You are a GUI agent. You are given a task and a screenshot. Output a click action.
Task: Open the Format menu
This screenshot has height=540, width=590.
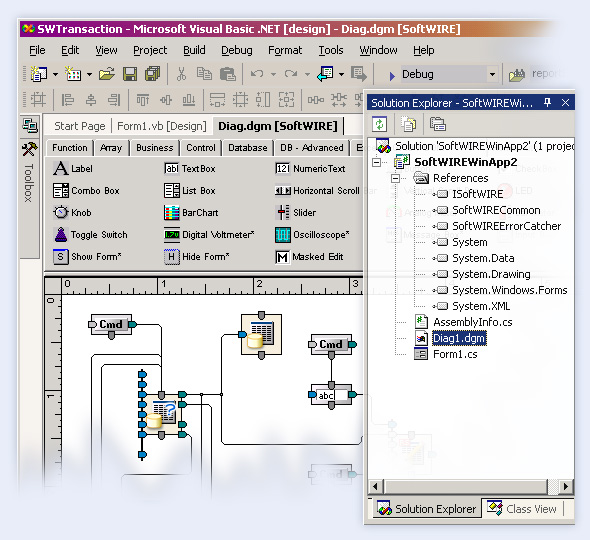[285, 50]
